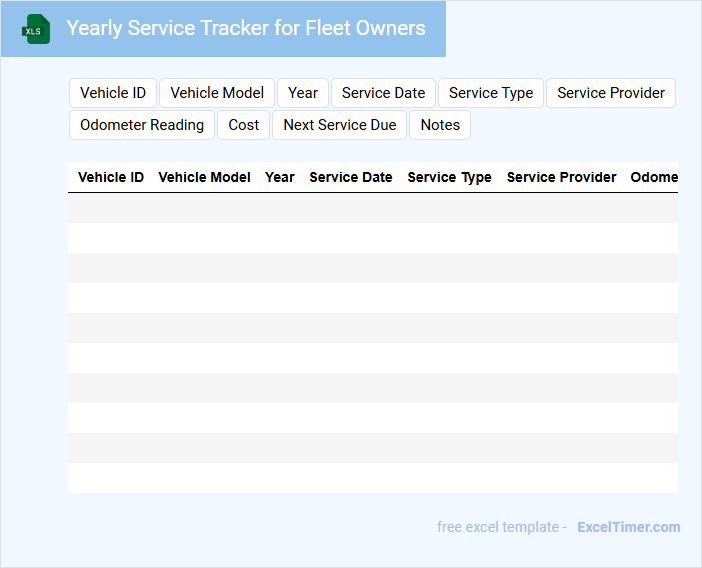Select the Cost tag button
This screenshot has height=568, width=702.
(244, 125)
